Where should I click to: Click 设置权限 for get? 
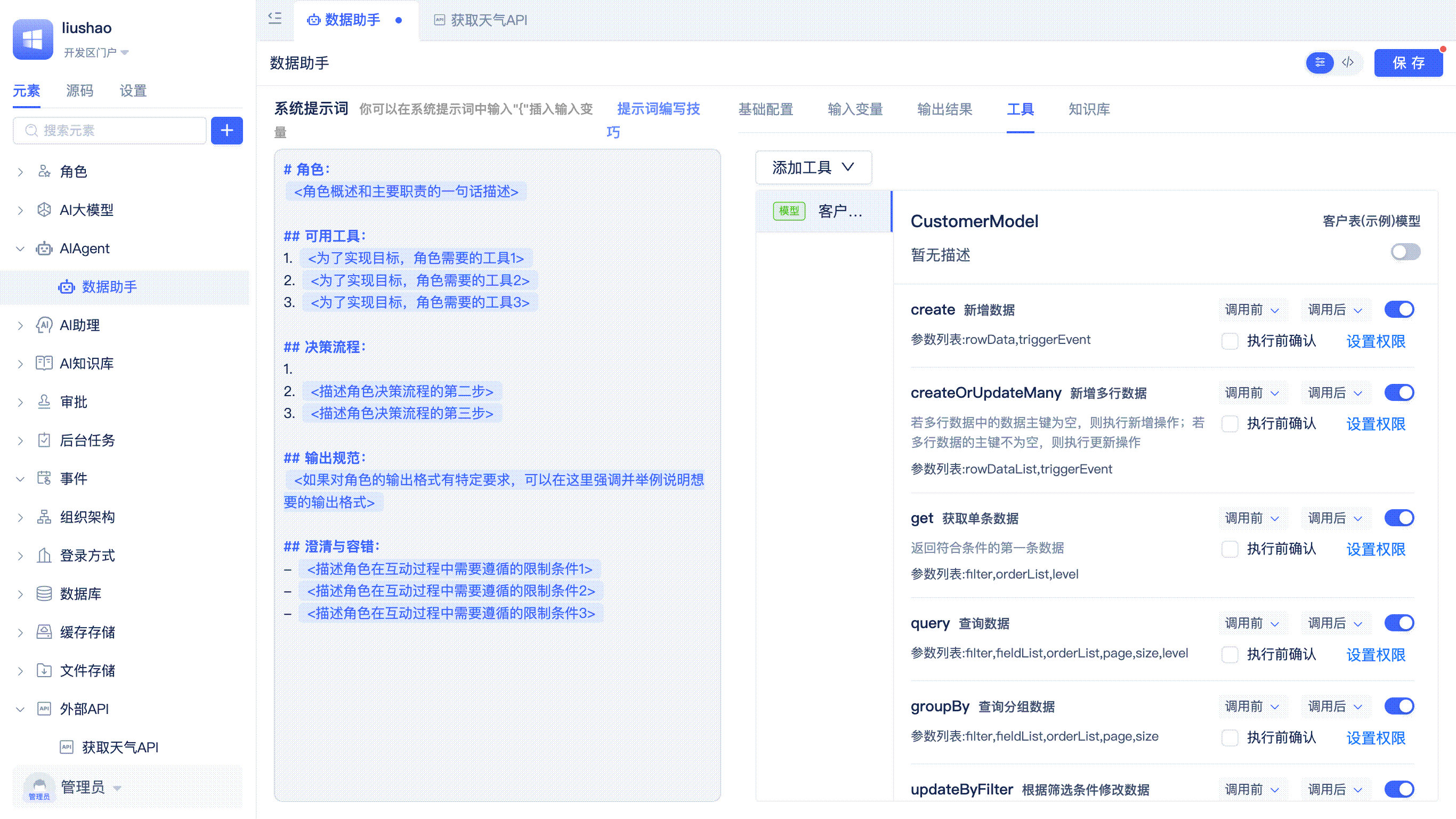pos(1376,550)
